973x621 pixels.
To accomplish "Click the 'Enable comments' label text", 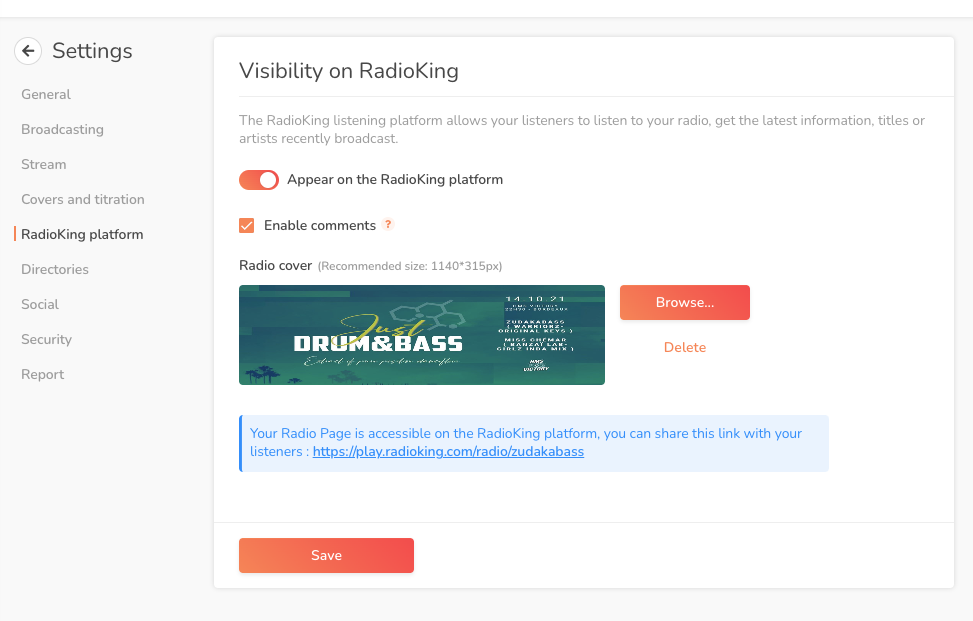I will [x=320, y=225].
